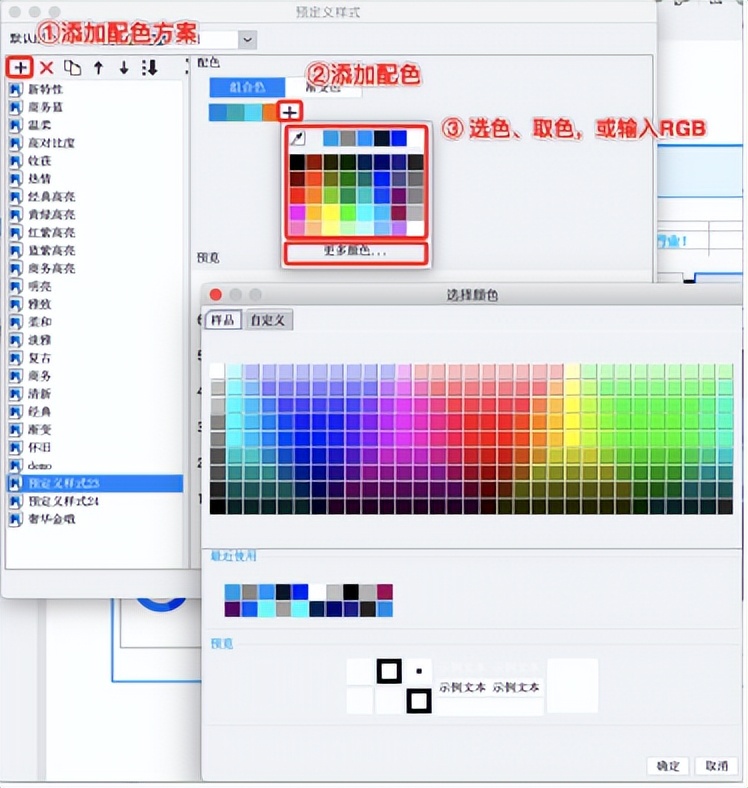Viewport: 748px width, 788px height.
Task: Choose the crimson swatch ending the first recent row
Action: point(385,592)
